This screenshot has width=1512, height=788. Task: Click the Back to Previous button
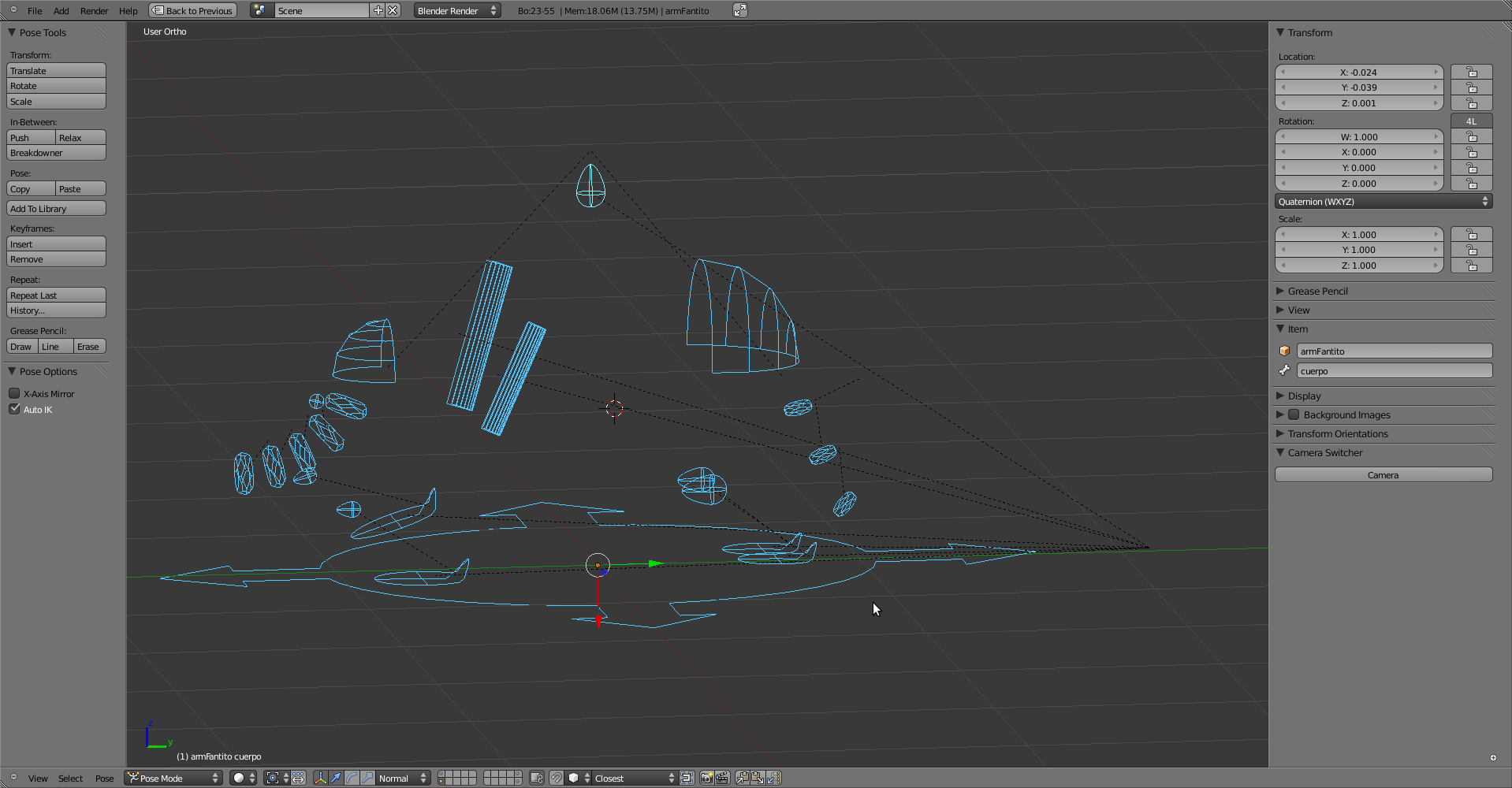pyautogui.click(x=193, y=10)
